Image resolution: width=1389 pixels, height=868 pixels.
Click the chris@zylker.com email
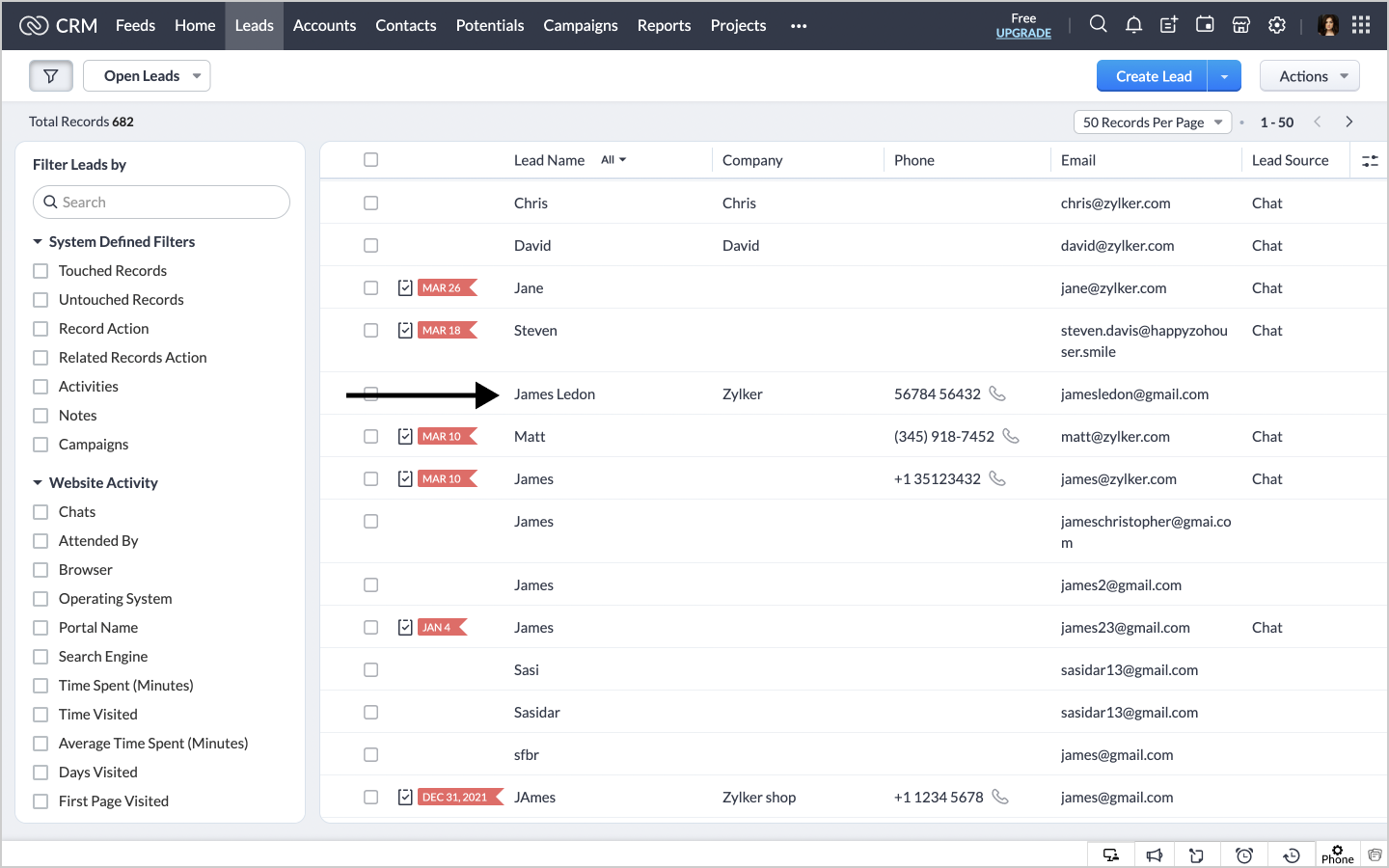click(x=1116, y=203)
